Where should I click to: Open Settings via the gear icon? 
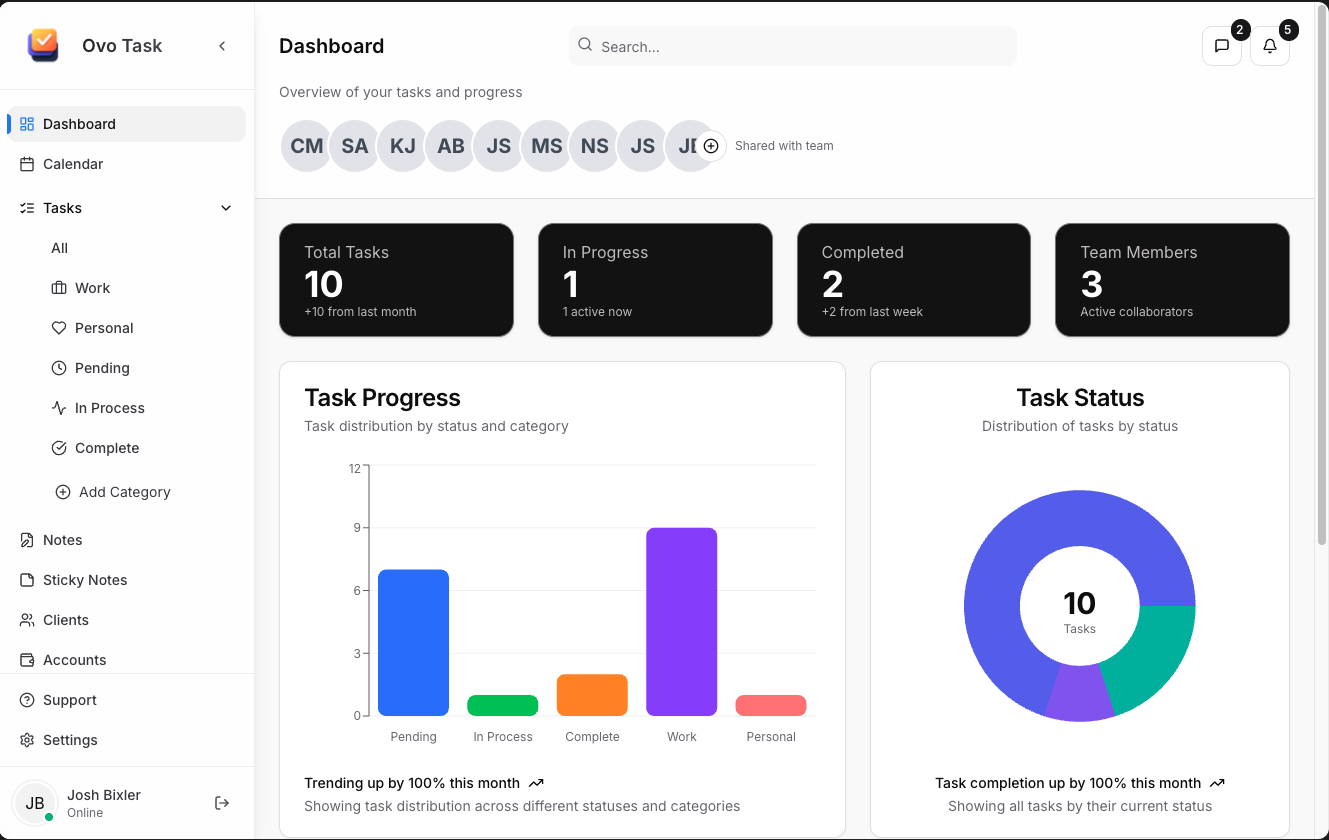pyautogui.click(x=26, y=740)
